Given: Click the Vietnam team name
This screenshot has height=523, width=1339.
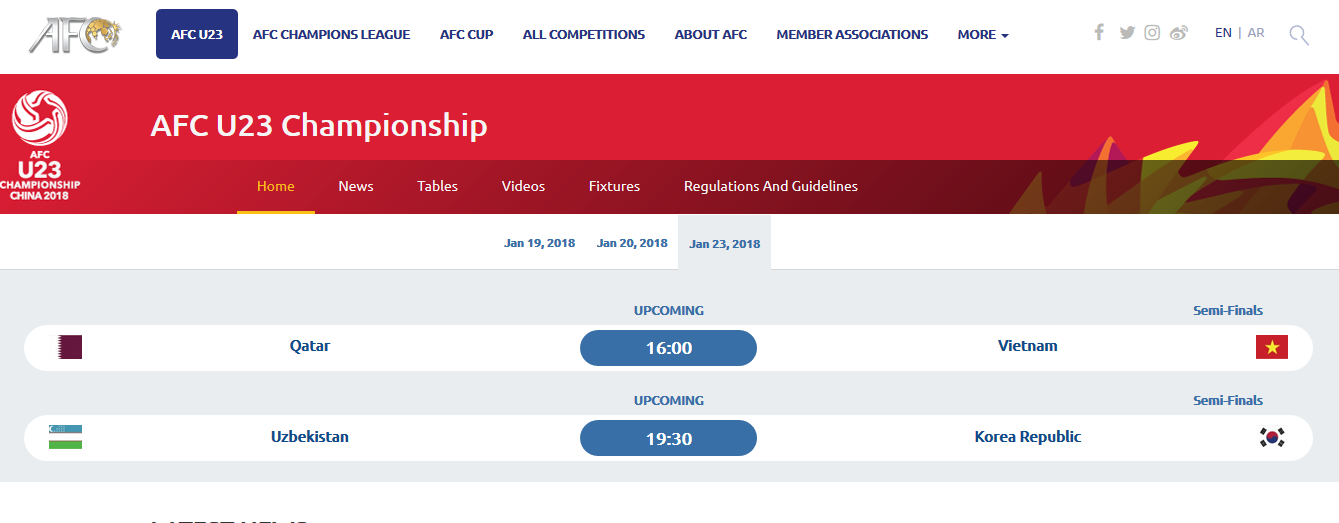Looking at the screenshot, I should (1028, 346).
